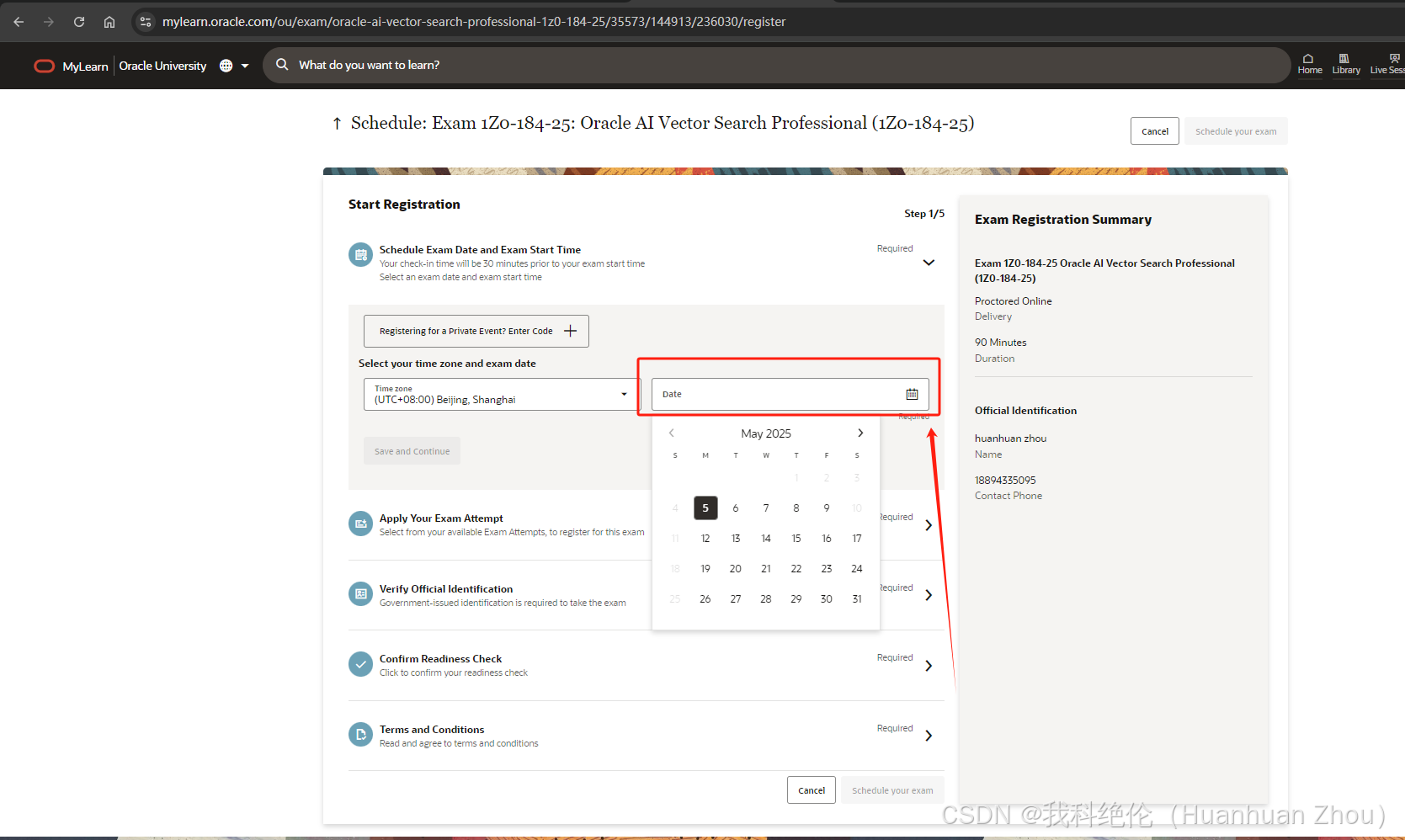This screenshot has width=1405, height=840.
Task: Go to Home in top navigation
Action: 1309,65
